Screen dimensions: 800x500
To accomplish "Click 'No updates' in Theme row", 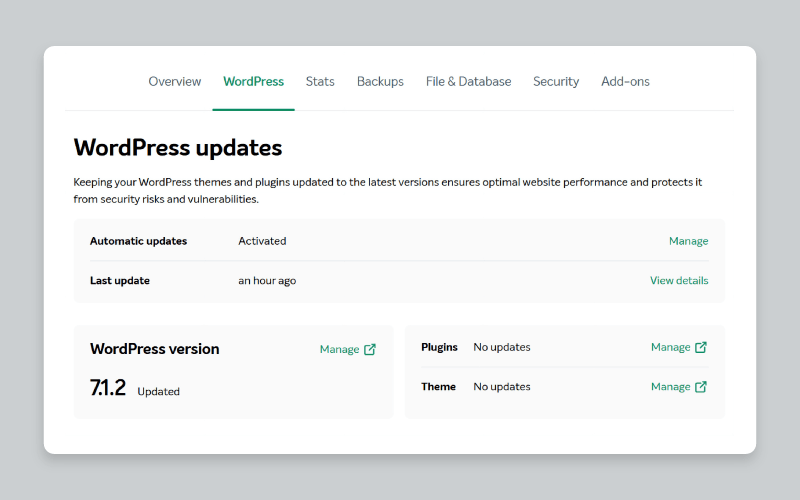I will [x=502, y=387].
